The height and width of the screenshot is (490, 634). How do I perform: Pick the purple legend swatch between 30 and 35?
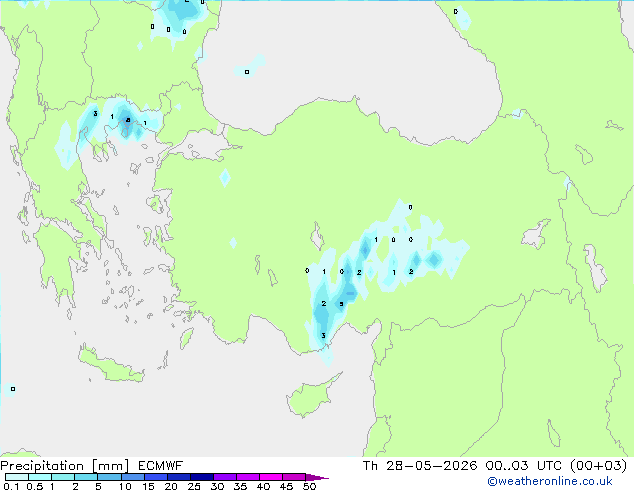(x=225, y=477)
